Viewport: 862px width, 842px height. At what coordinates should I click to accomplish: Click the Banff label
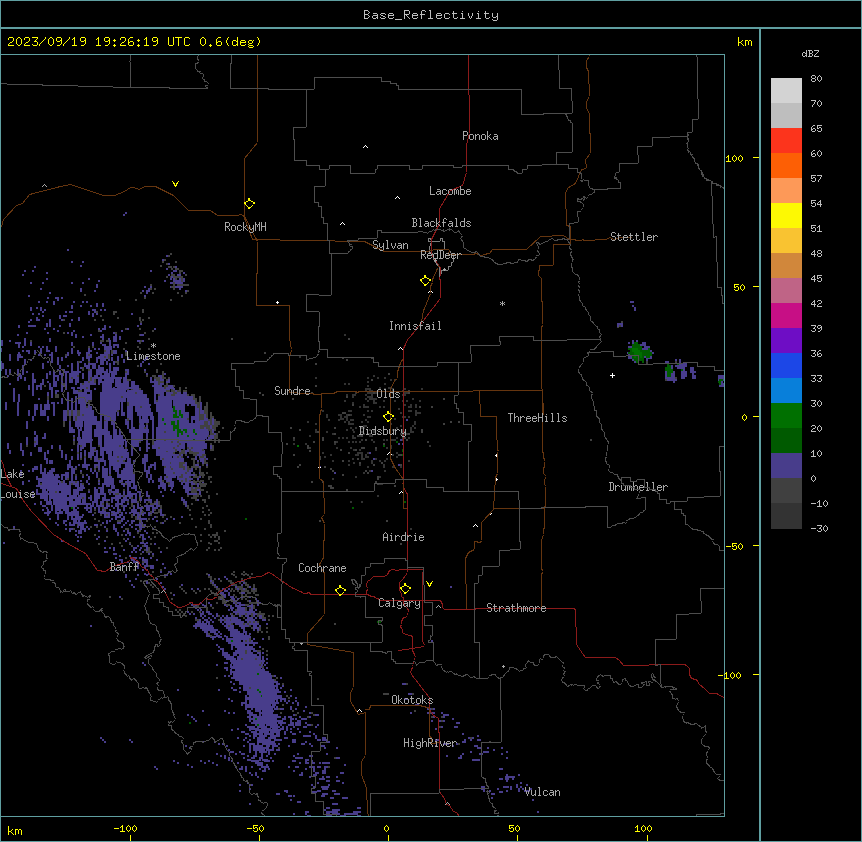124,567
